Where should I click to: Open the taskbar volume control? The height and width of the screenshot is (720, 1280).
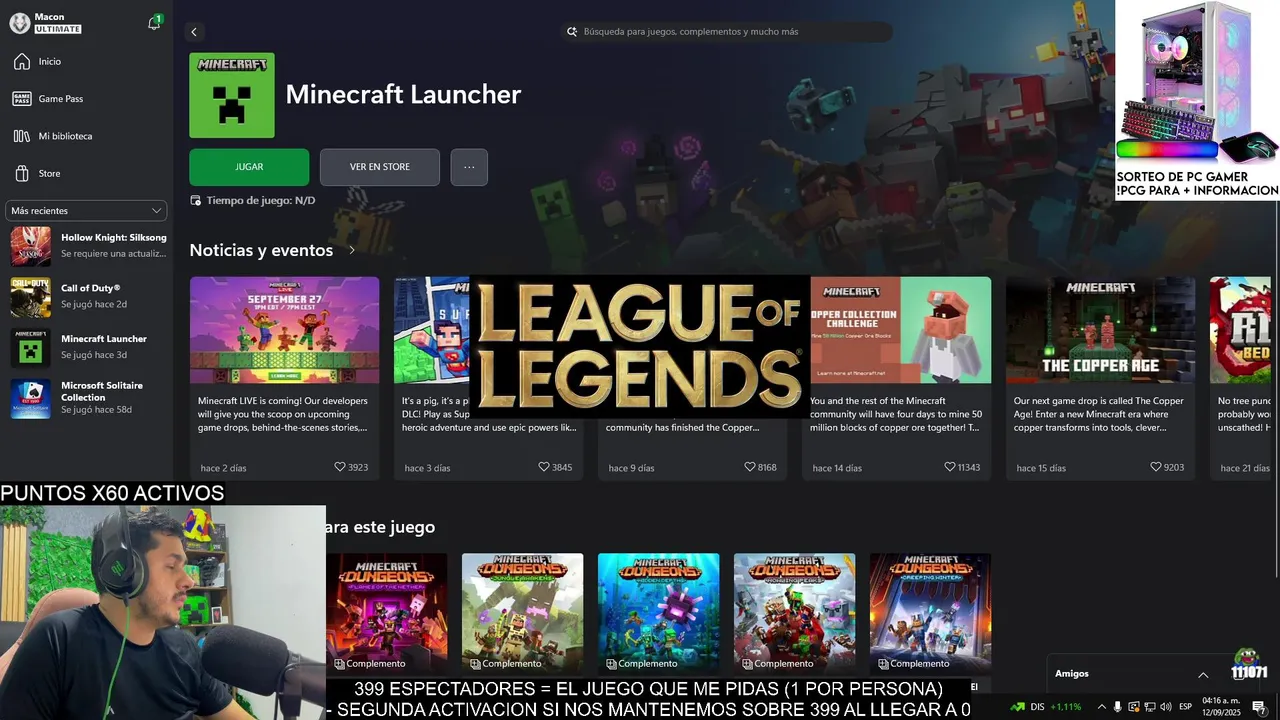[x=1166, y=707]
